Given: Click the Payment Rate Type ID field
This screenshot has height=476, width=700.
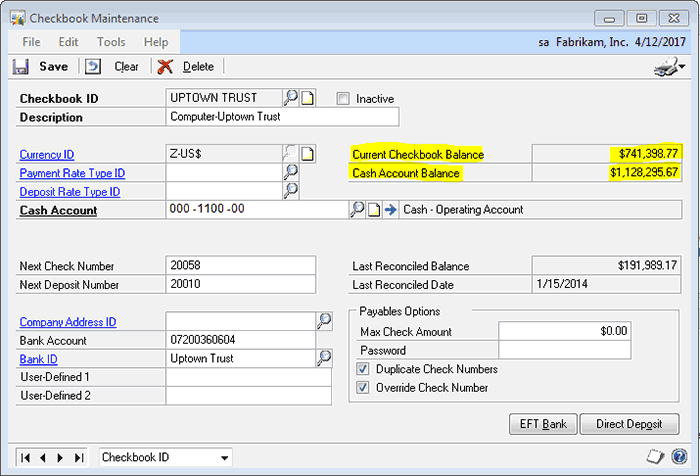Looking at the screenshot, I should (224, 172).
